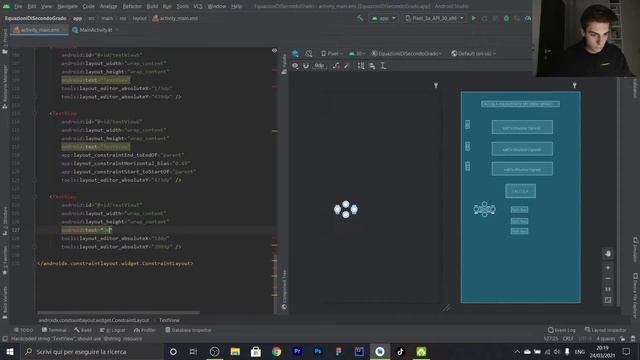640x360 pixels.
Task: Open the Build menu
Action: [x=152, y=7]
